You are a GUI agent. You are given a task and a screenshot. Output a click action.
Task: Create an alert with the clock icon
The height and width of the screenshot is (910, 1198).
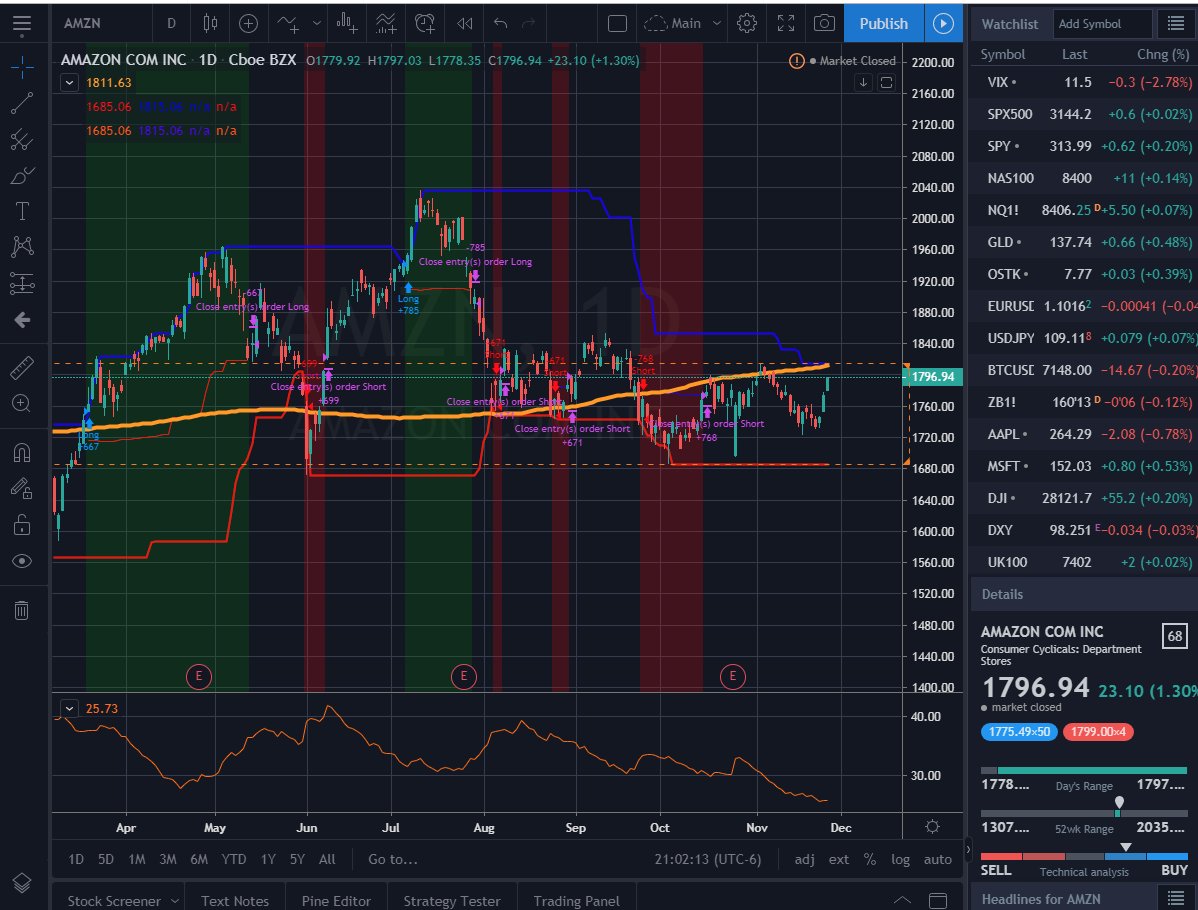click(x=425, y=24)
